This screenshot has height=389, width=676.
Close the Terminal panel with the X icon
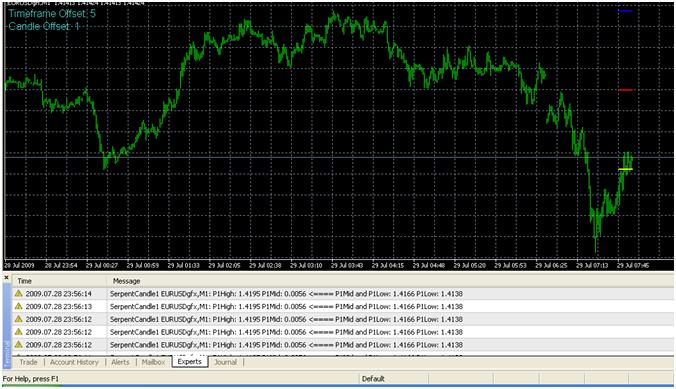[6, 278]
